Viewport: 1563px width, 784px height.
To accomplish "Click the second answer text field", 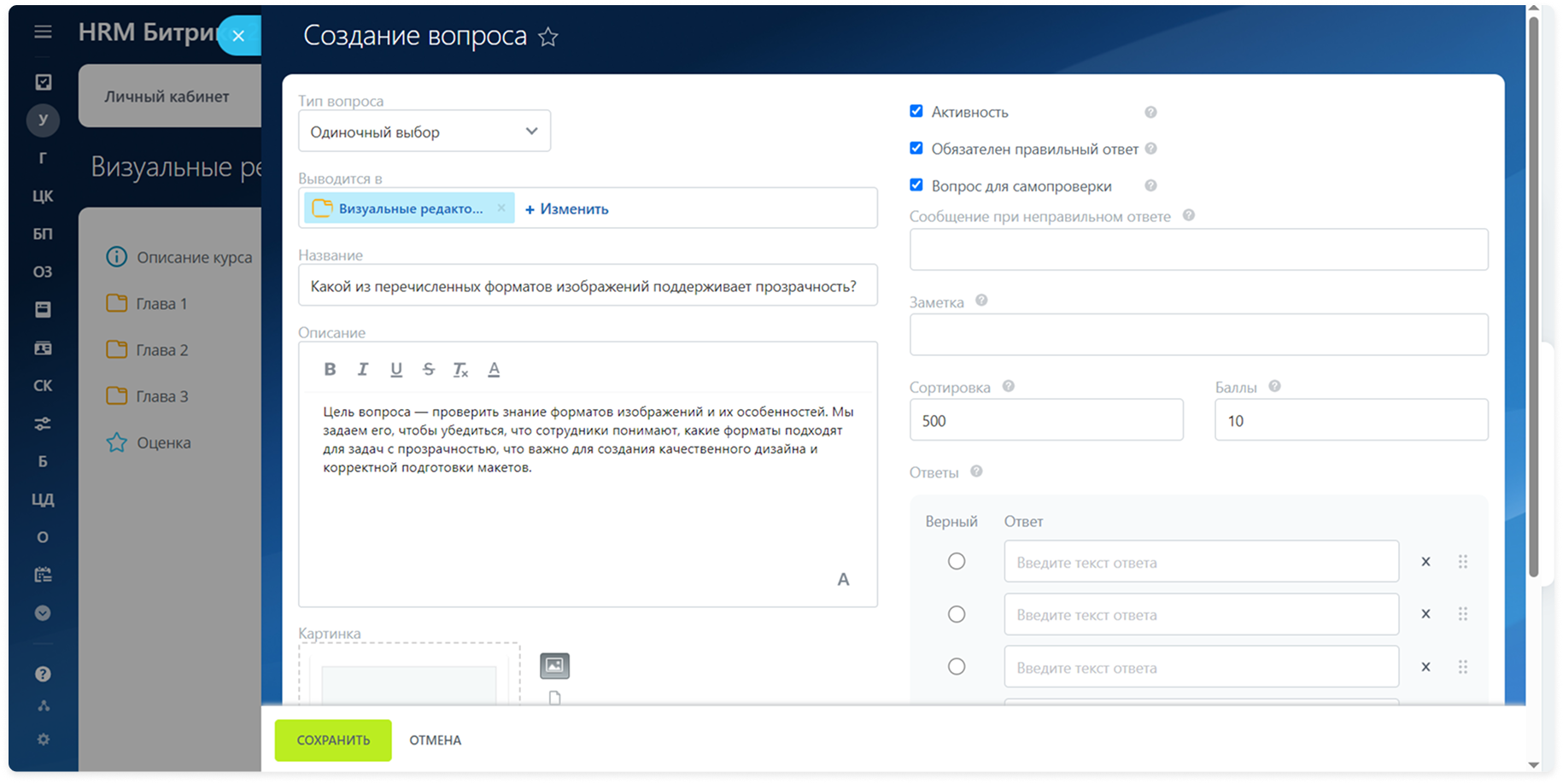I will coord(1201,614).
